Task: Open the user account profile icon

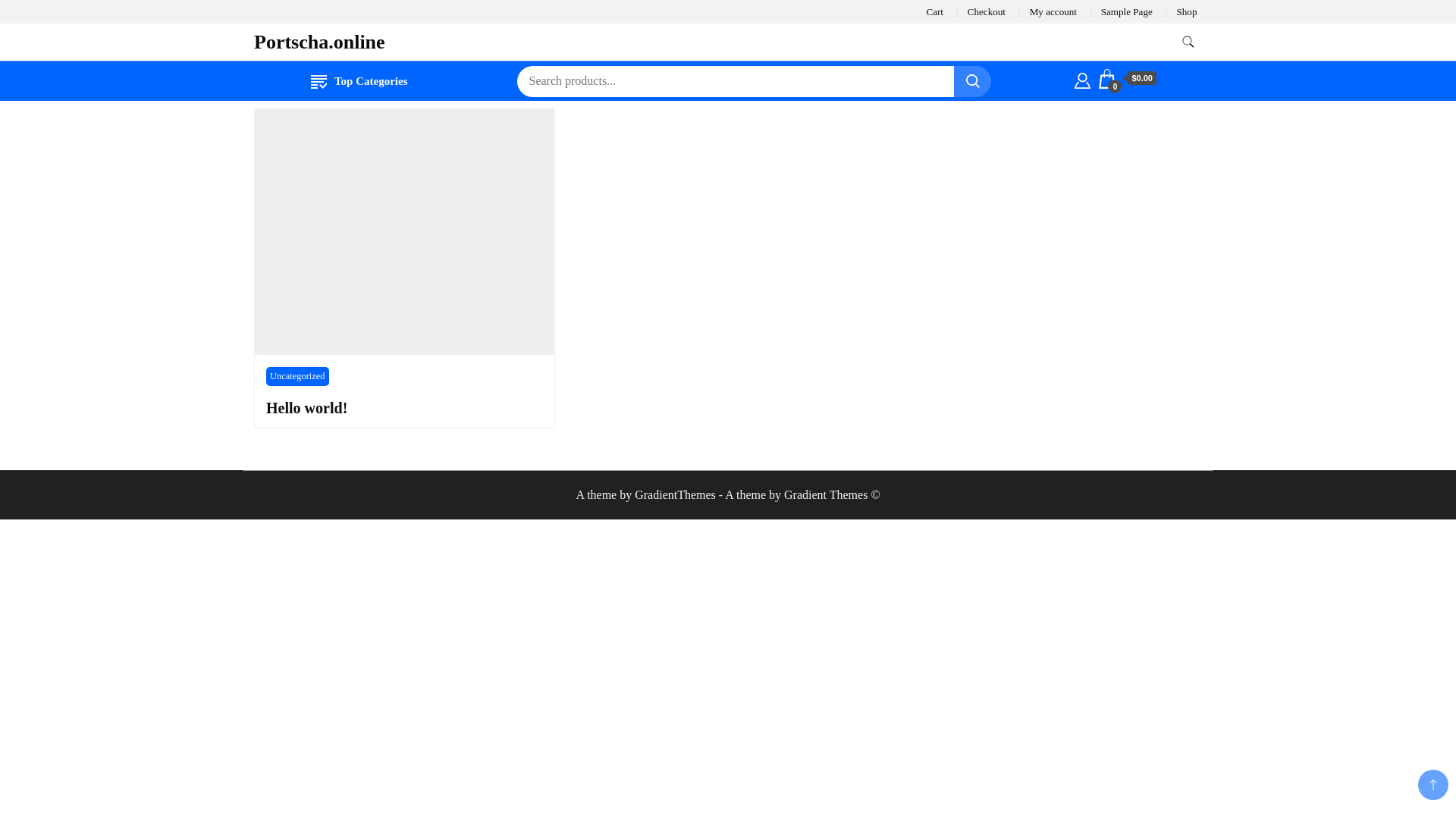Action: (1082, 80)
